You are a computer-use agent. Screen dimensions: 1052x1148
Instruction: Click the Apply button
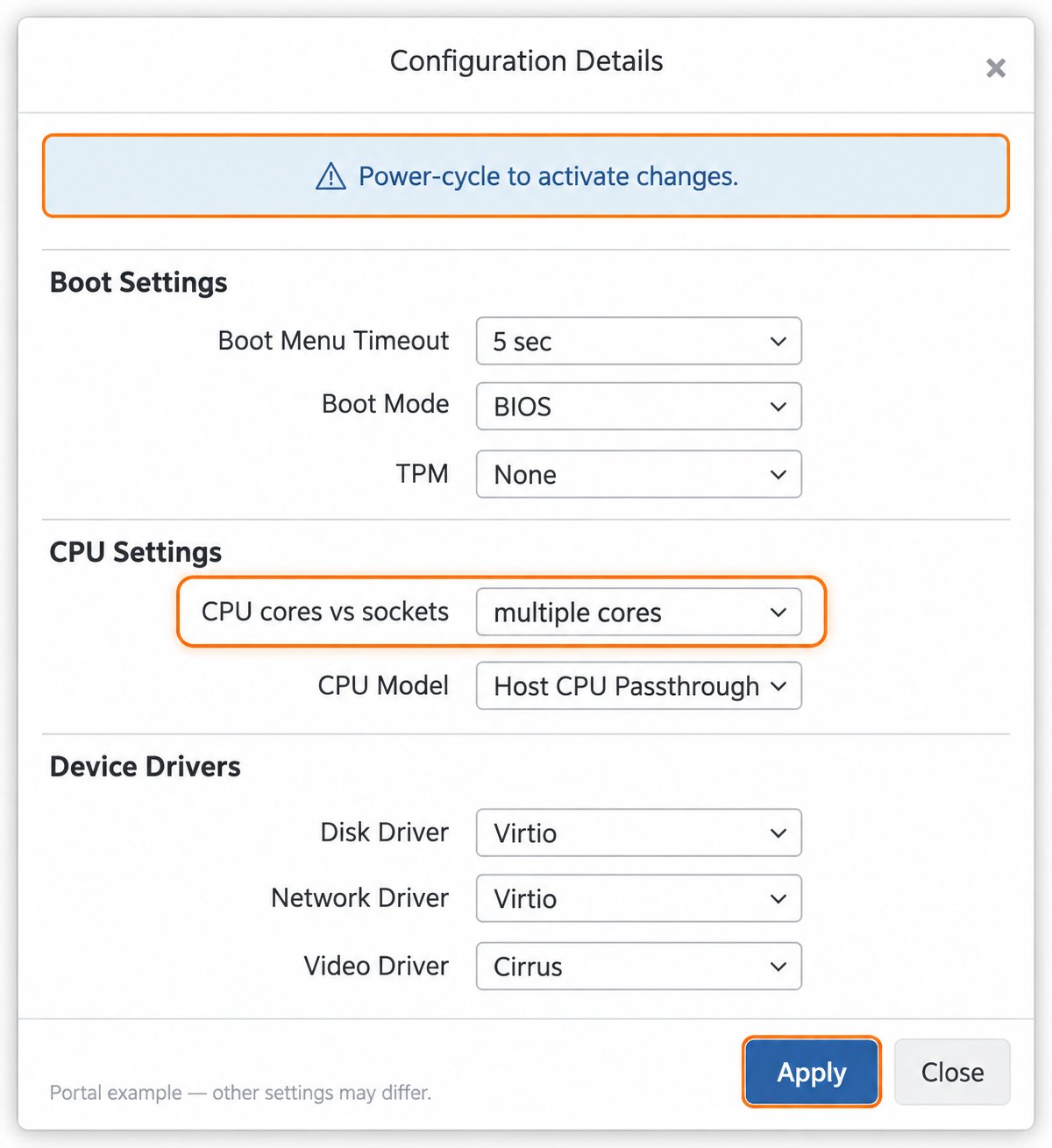point(812,1072)
